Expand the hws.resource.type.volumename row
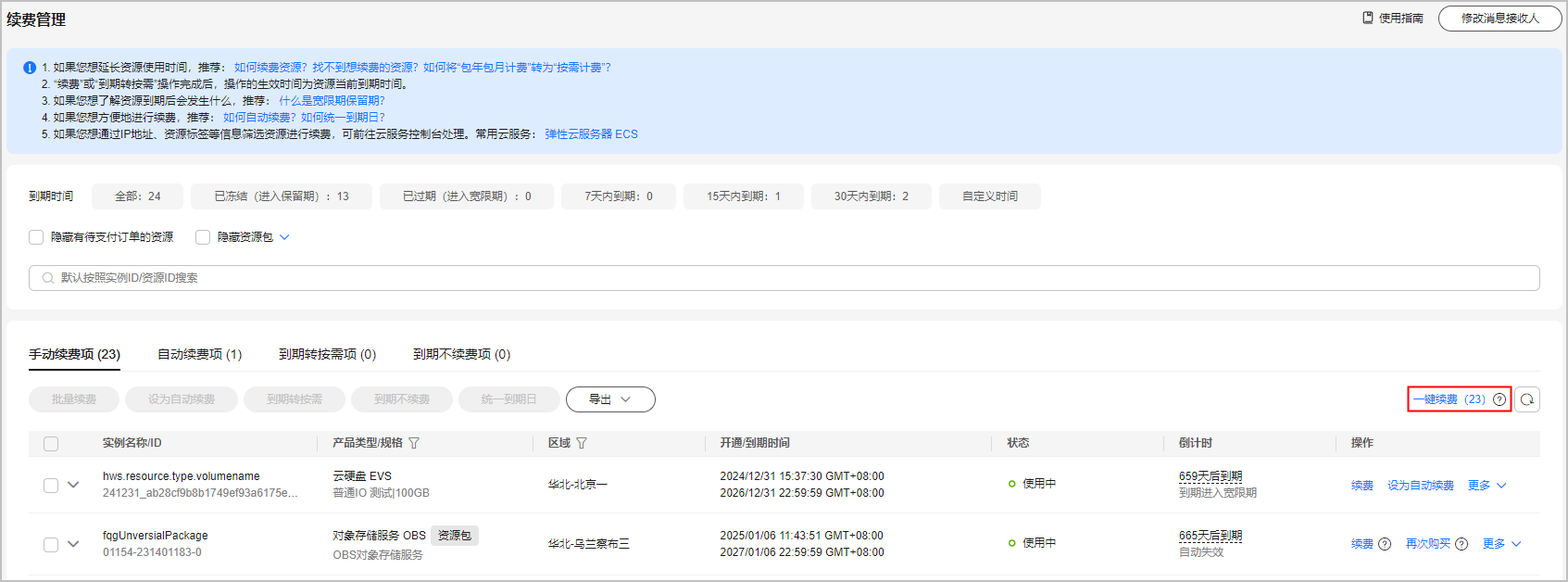The width and height of the screenshot is (1568, 582). click(73, 485)
